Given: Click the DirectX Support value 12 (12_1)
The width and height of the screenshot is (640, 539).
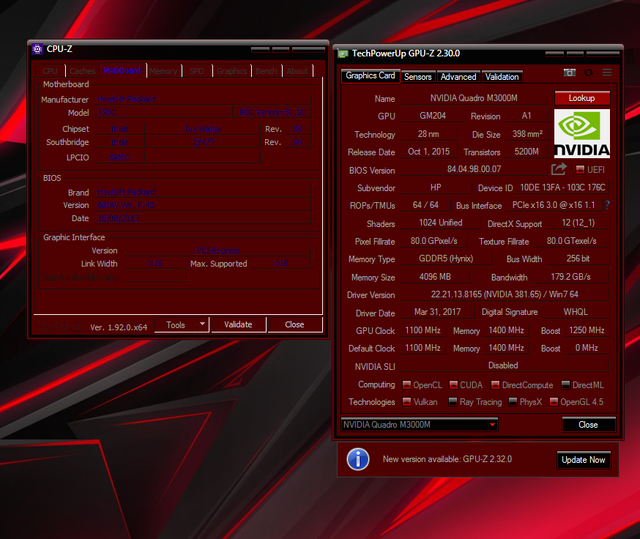Looking at the screenshot, I should click(x=578, y=223).
